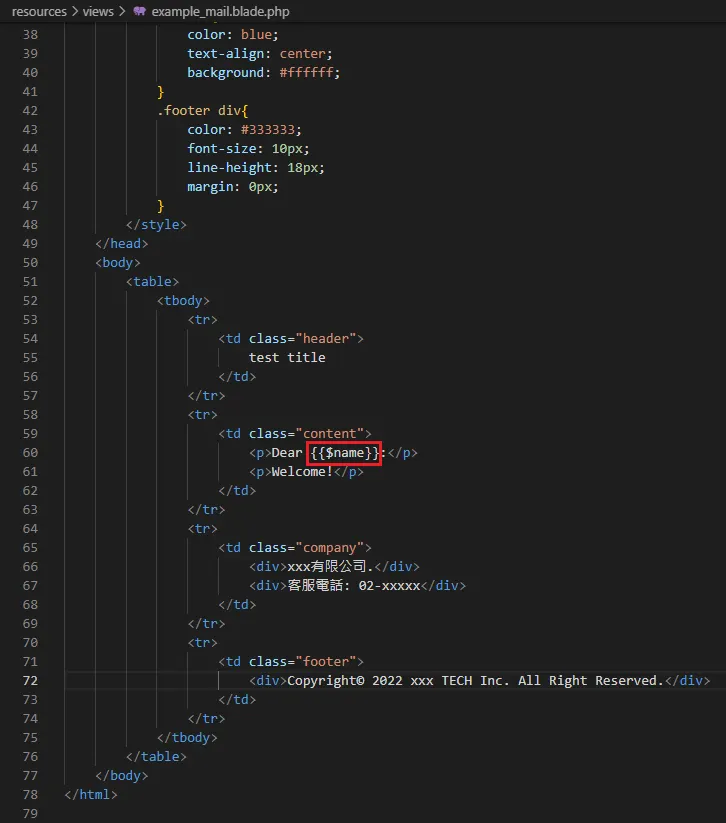
Task: Select line number 38
Action: [x=30, y=35]
